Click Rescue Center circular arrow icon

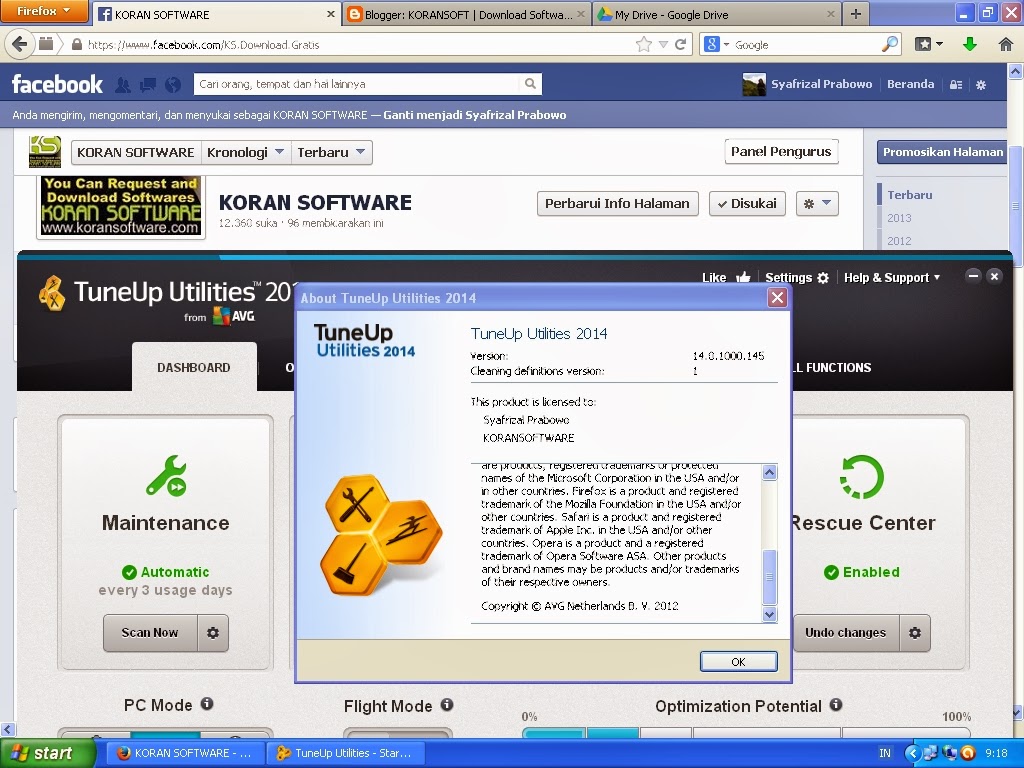point(862,477)
